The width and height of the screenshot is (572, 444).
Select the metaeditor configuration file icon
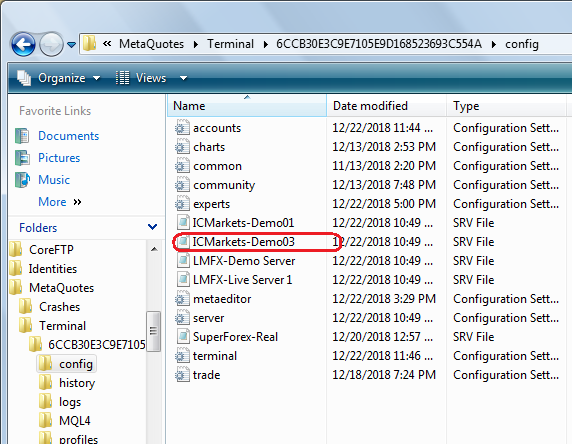tap(182, 299)
